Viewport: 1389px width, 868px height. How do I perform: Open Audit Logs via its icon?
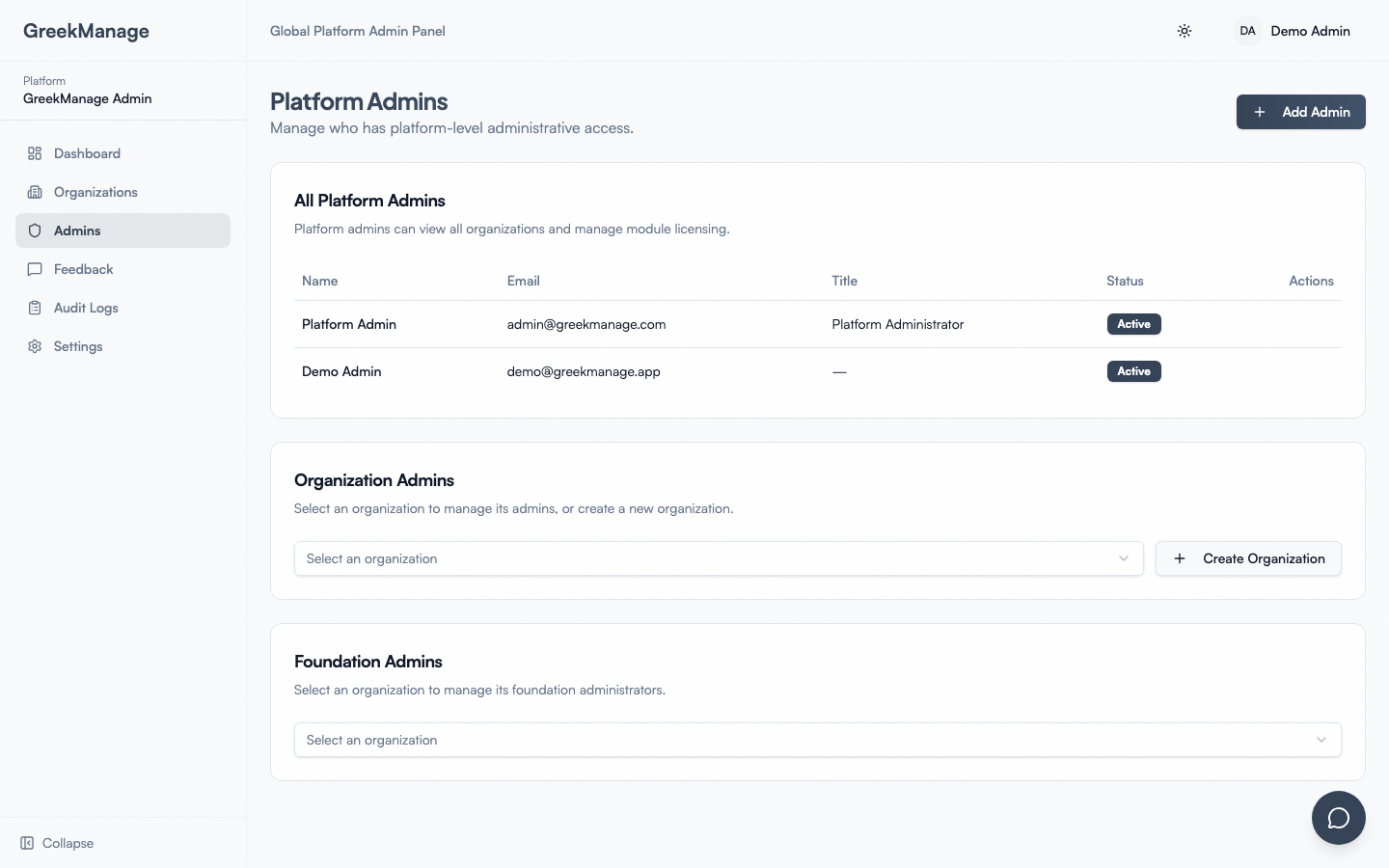tap(35, 308)
